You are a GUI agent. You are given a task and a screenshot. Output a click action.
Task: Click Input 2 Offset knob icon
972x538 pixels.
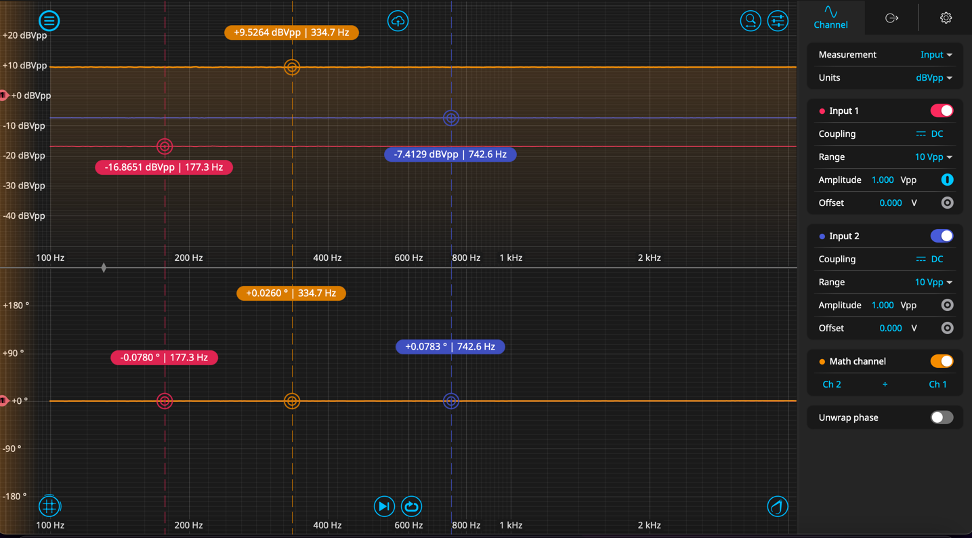point(947,328)
